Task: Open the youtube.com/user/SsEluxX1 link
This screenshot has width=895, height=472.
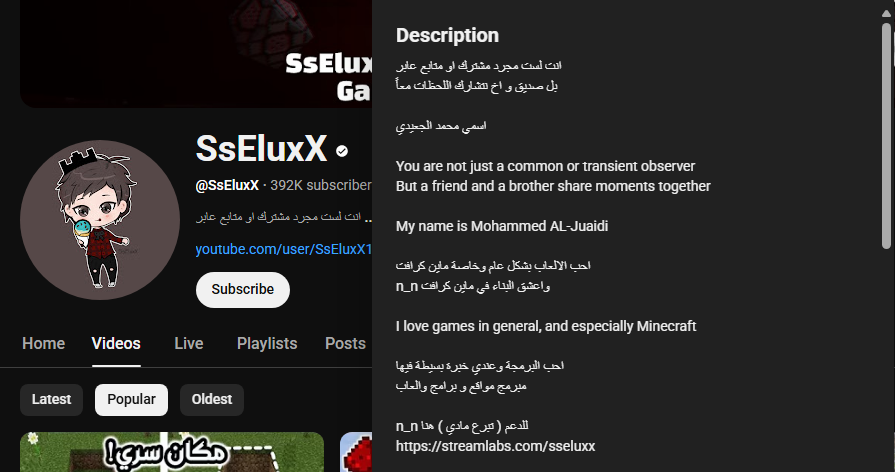Action: coord(284,249)
